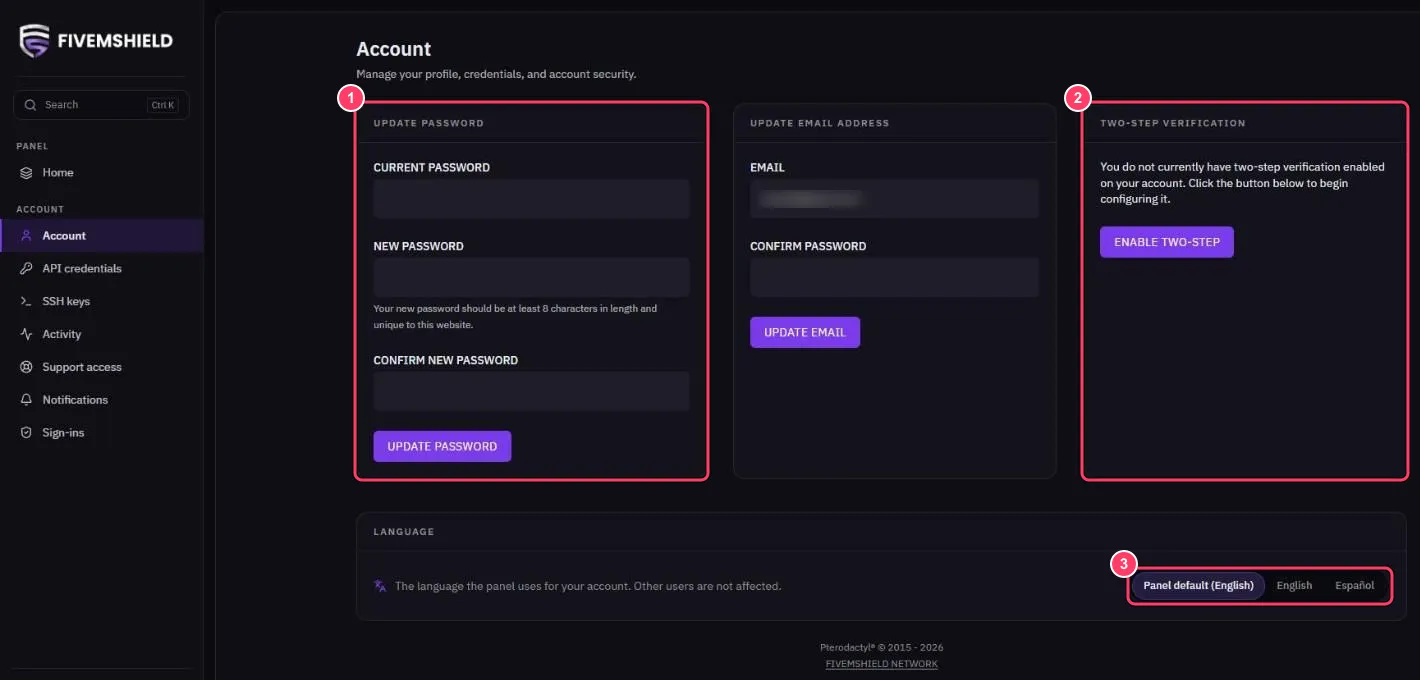This screenshot has width=1420, height=680.
Task: Click the Account person icon in sidebar
Action: pyautogui.click(x=27, y=236)
